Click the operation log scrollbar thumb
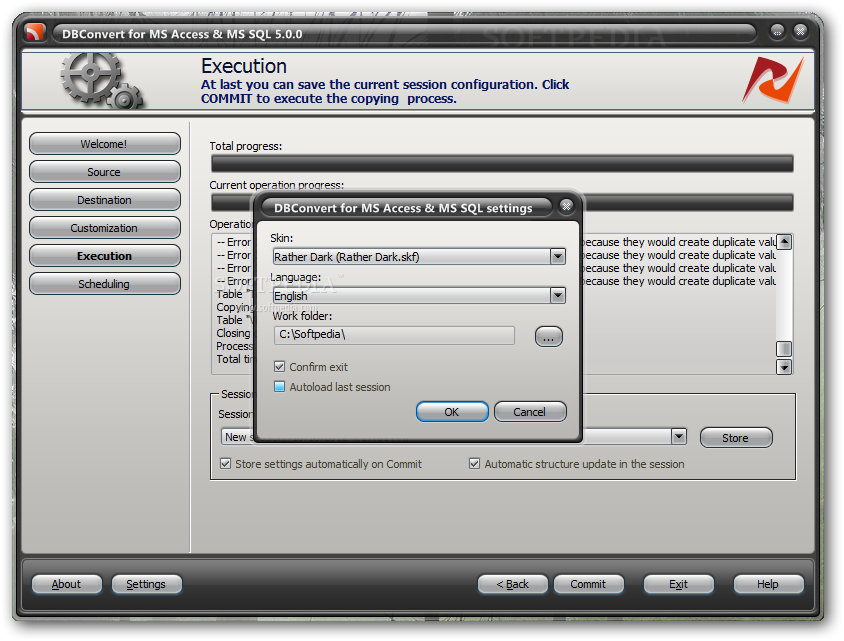This screenshot has height=641, width=844. pyautogui.click(x=784, y=349)
